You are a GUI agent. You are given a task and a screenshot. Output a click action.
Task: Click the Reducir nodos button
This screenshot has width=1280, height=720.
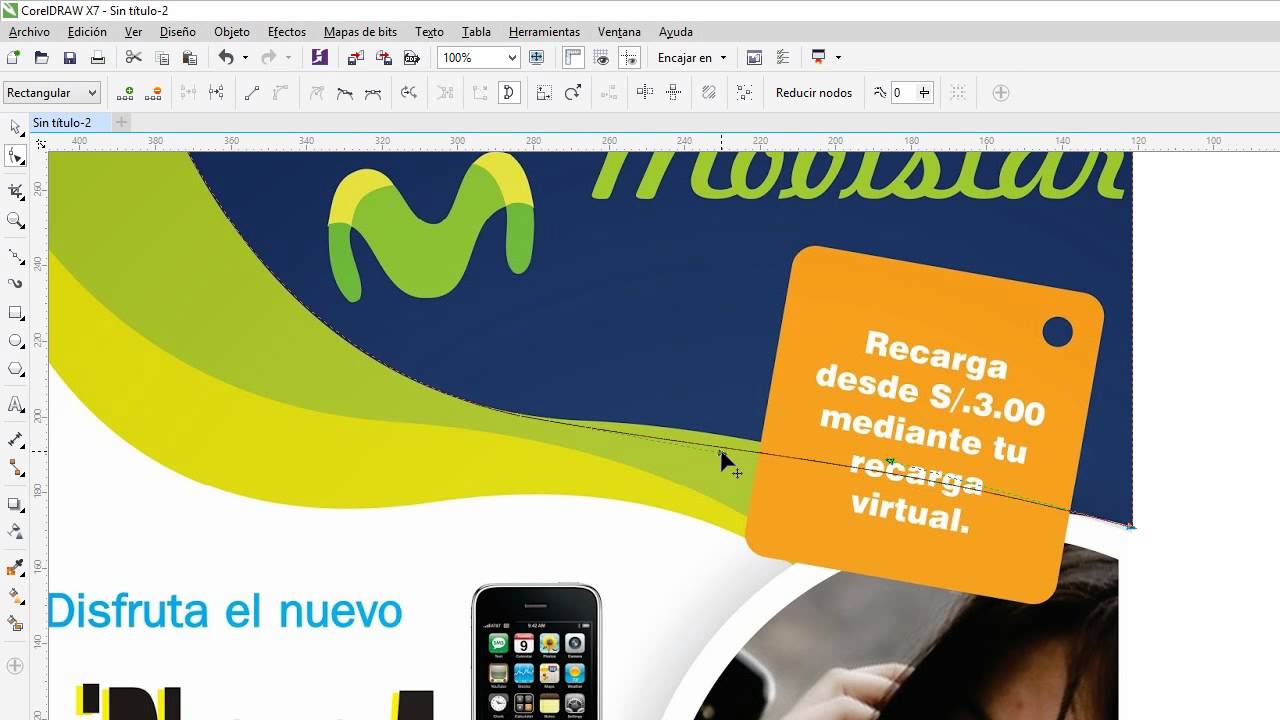click(x=814, y=93)
